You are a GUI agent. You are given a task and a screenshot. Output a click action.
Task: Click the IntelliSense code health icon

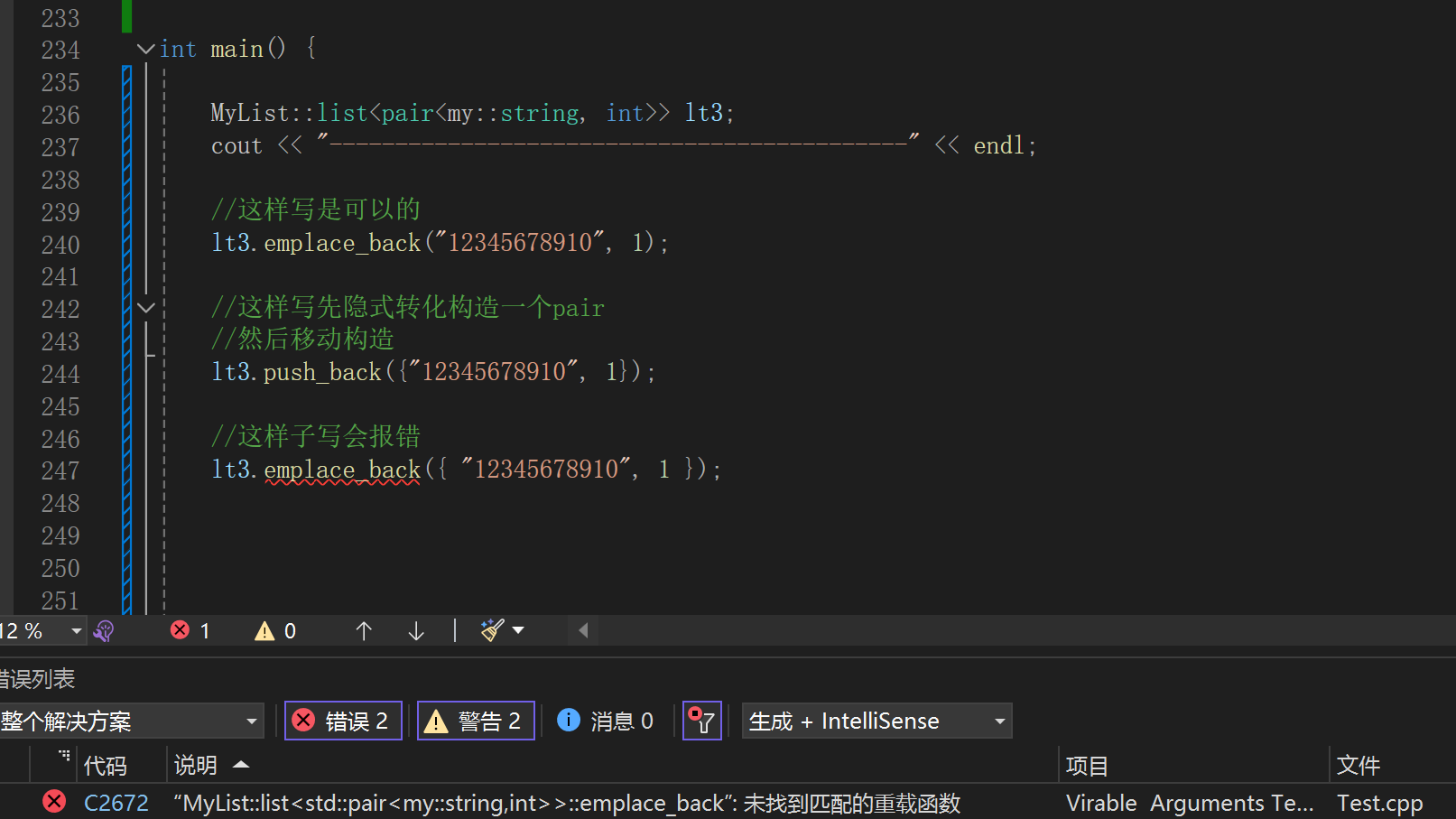tap(104, 630)
